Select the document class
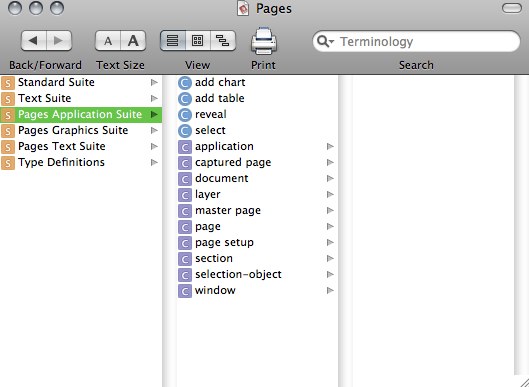Screen dimensions: 529x387 pos(257,178)
